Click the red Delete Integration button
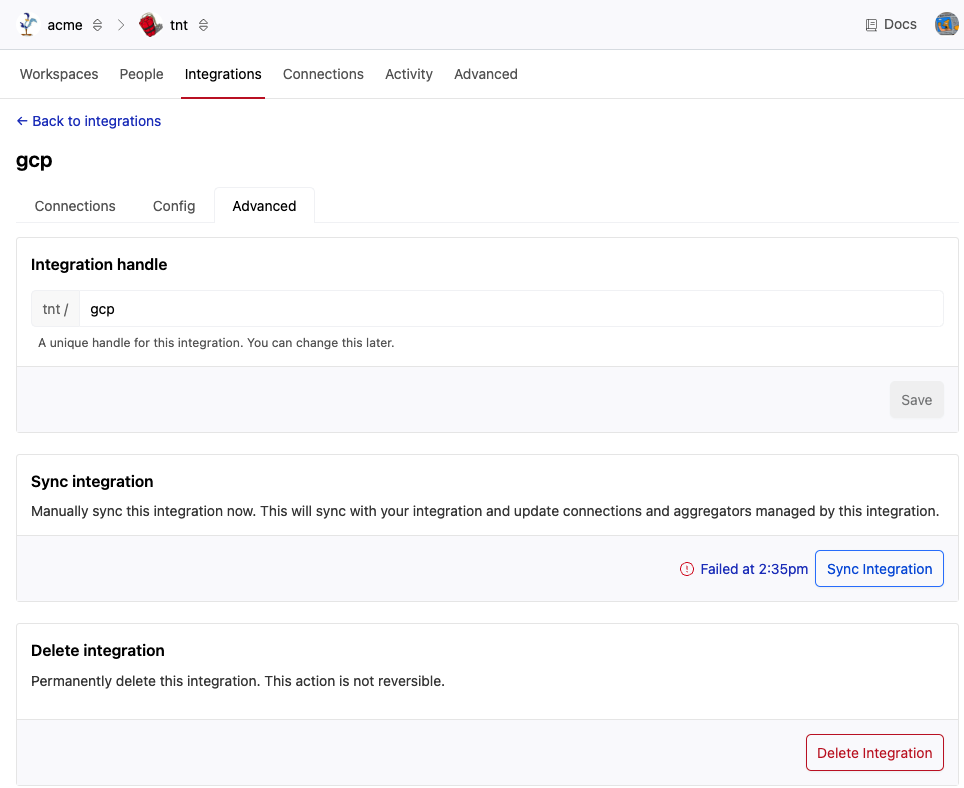Screen dimensions: 964x788 [x=874, y=753]
